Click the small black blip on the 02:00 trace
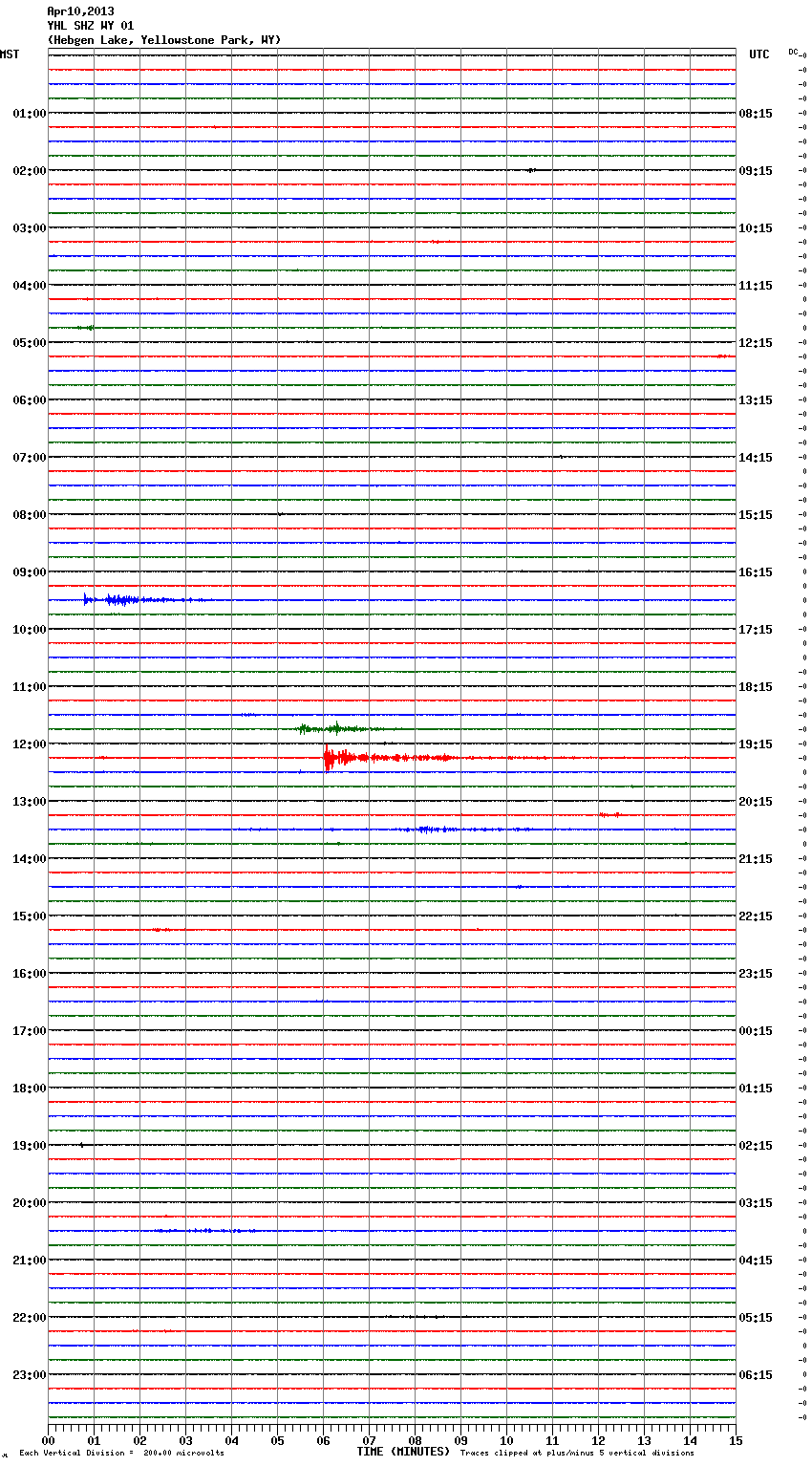This screenshot has width=812, height=1466. coord(531,170)
